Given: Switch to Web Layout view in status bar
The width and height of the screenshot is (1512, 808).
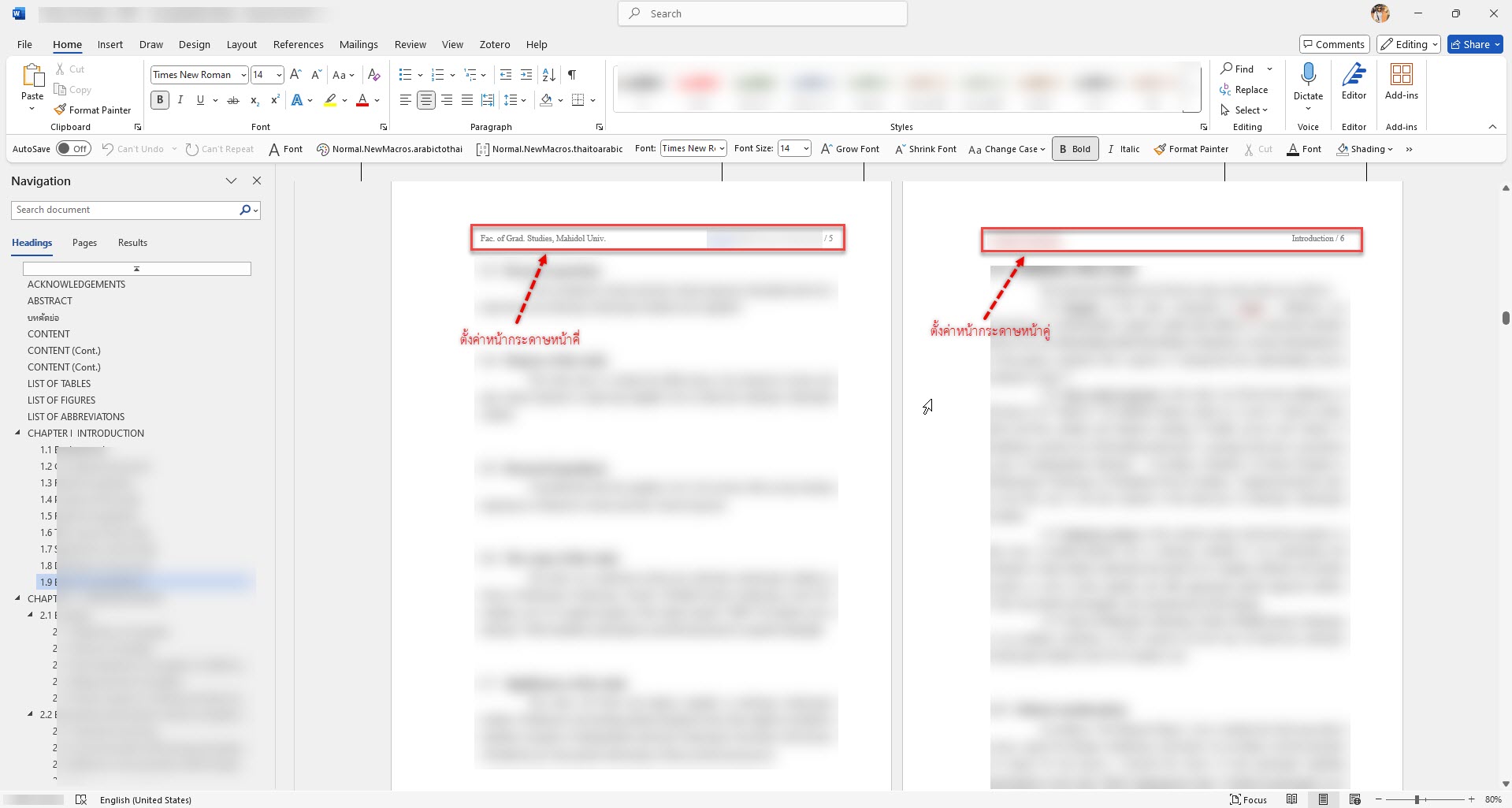Looking at the screenshot, I should pyautogui.click(x=1354, y=799).
